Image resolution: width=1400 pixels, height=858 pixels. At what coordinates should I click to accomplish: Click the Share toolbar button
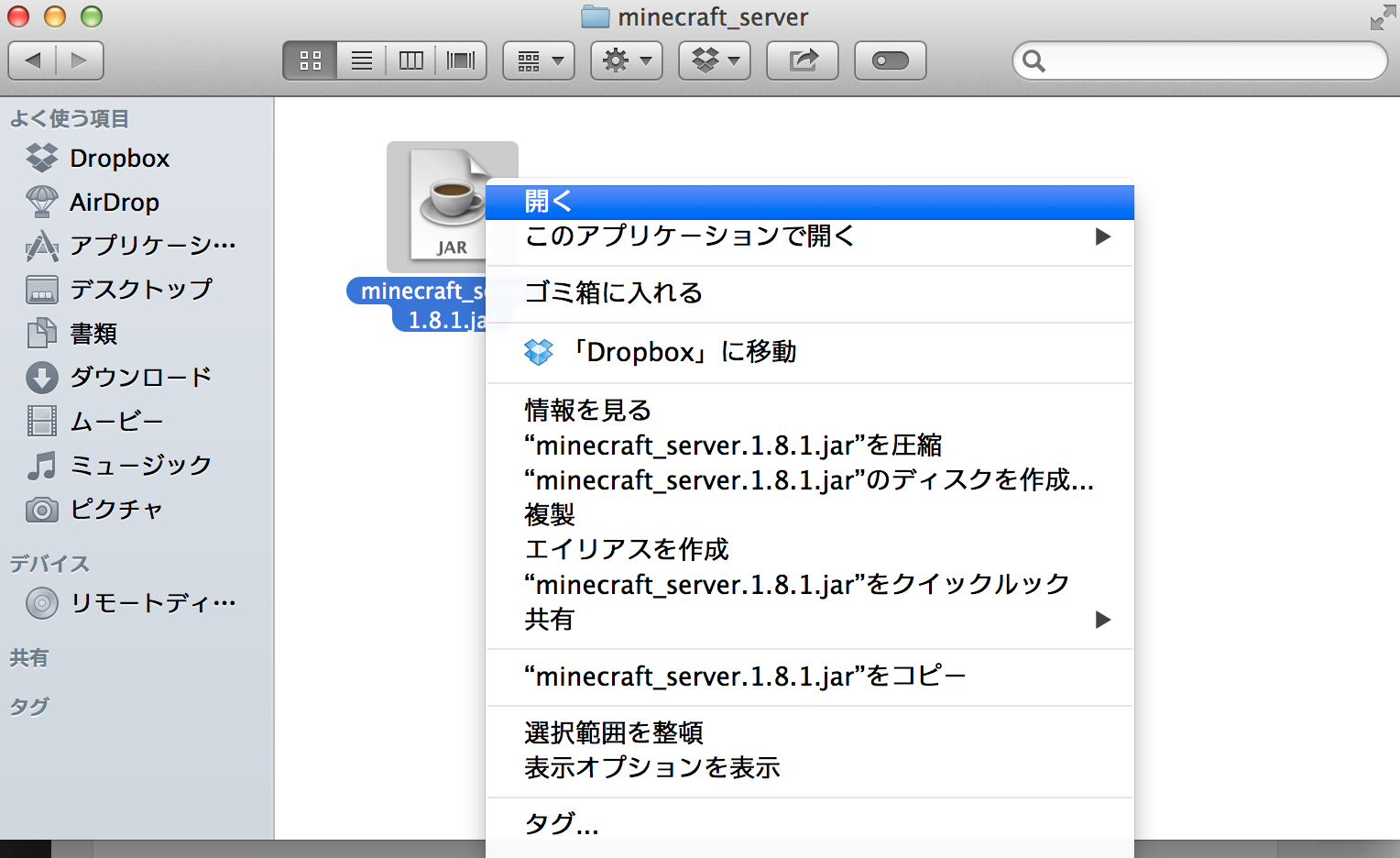pyautogui.click(x=803, y=60)
